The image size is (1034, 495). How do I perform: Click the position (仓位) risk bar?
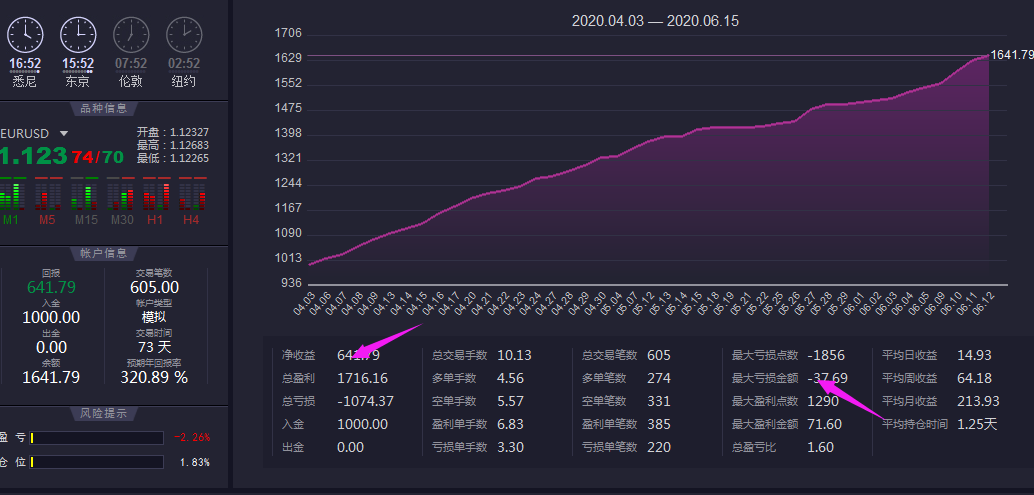tap(97, 462)
